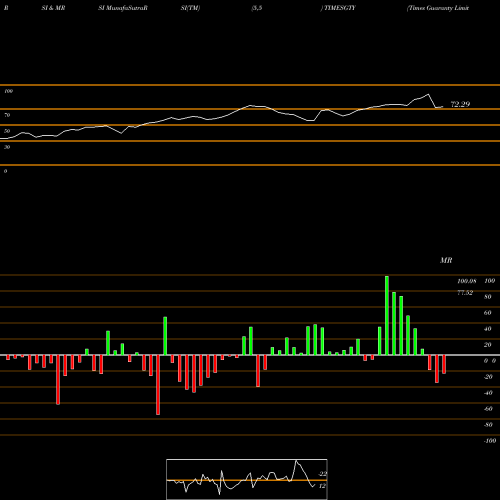This screenshot has height=500, width=500.
Task: Select the longest red MR histogram bar
Action: pos(158,385)
